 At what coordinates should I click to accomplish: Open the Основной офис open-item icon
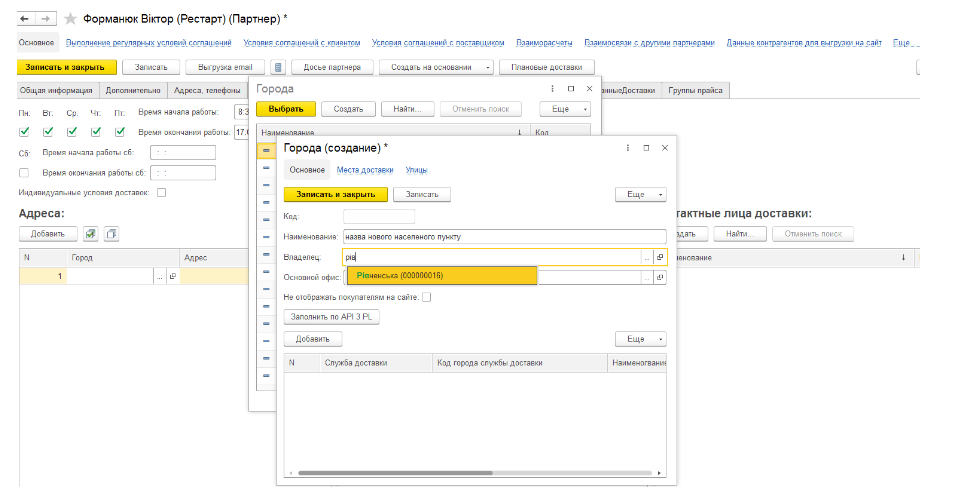tap(660, 277)
